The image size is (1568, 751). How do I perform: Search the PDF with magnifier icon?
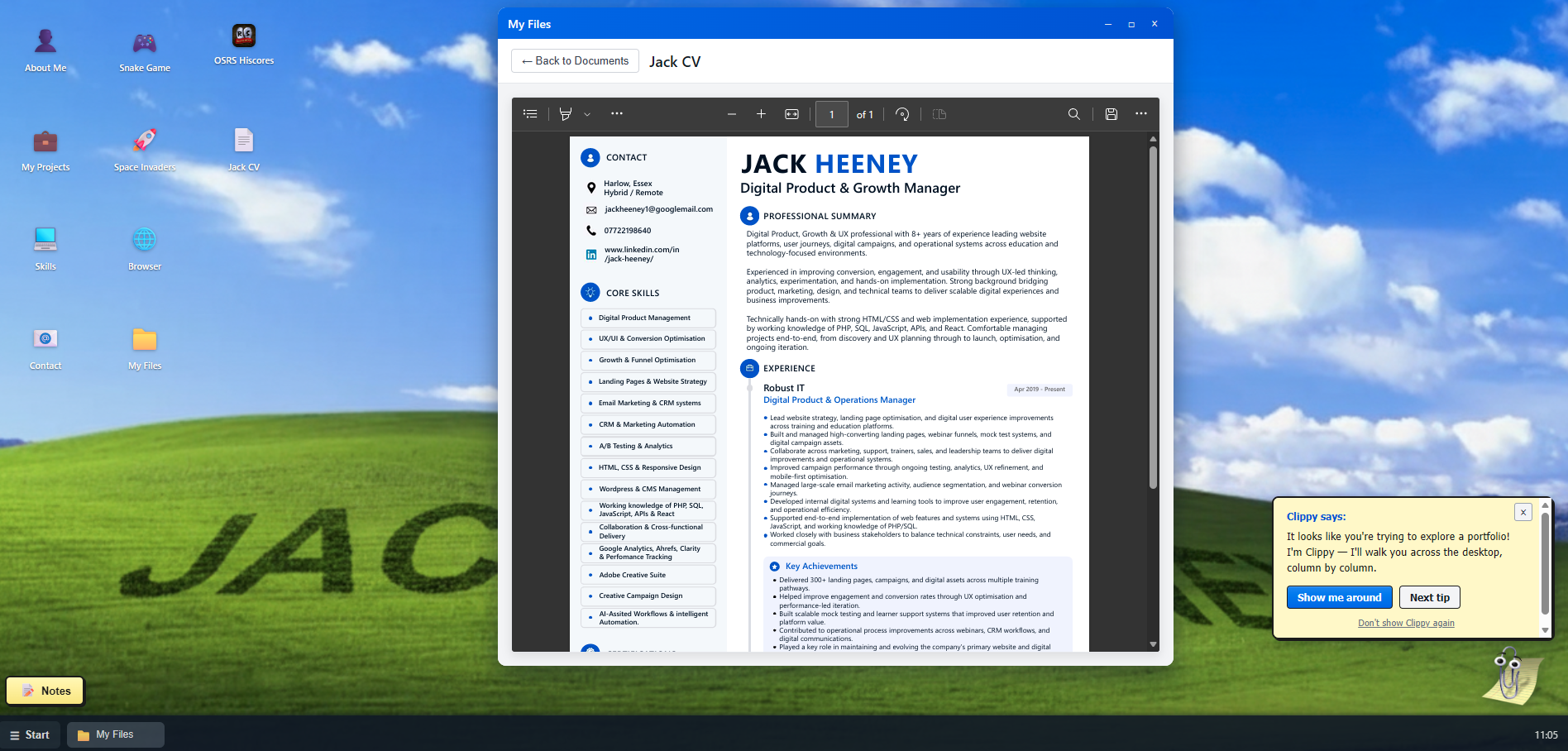(1073, 114)
